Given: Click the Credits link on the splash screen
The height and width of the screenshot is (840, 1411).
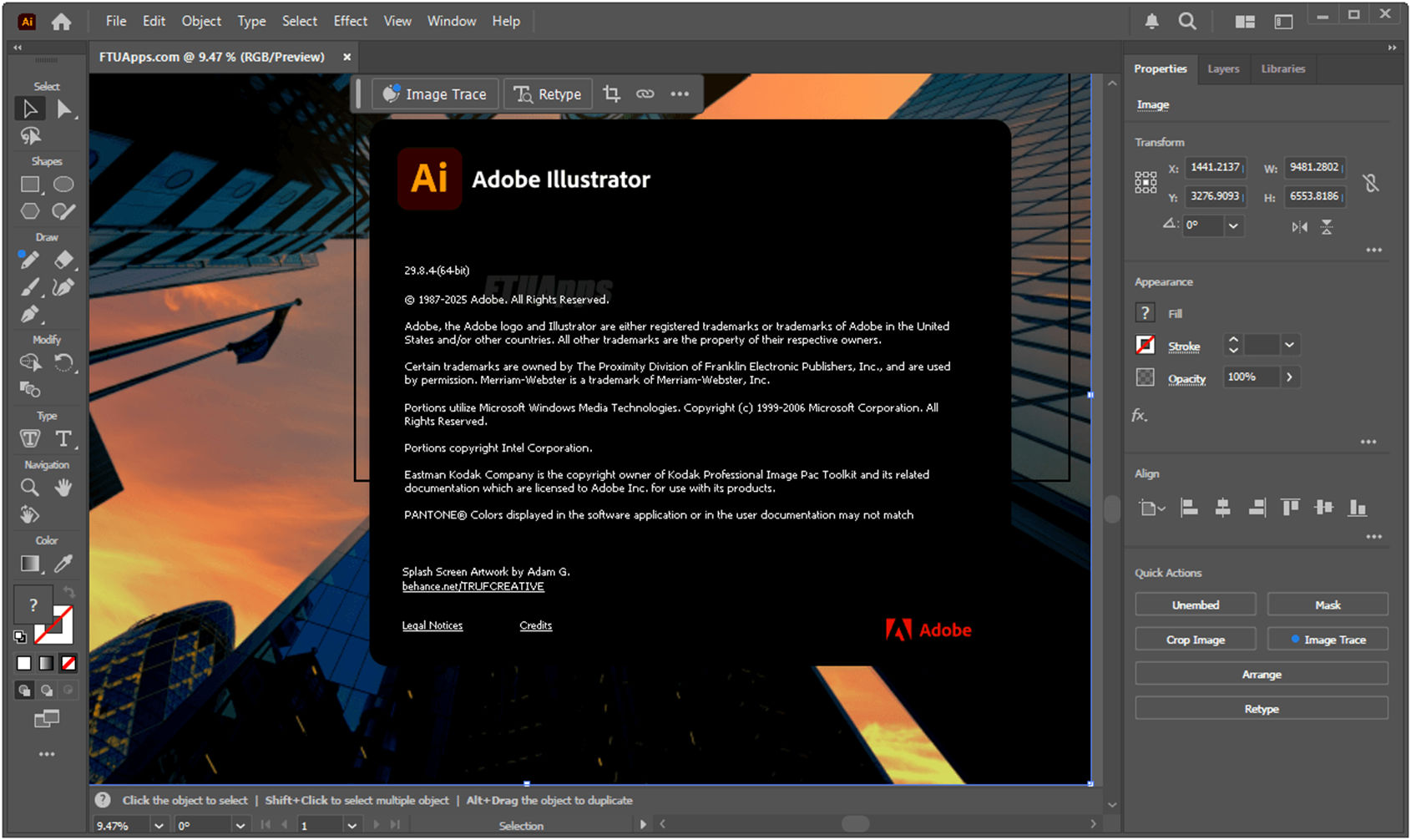Looking at the screenshot, I should pyautogui.click(x=535, y=625).
